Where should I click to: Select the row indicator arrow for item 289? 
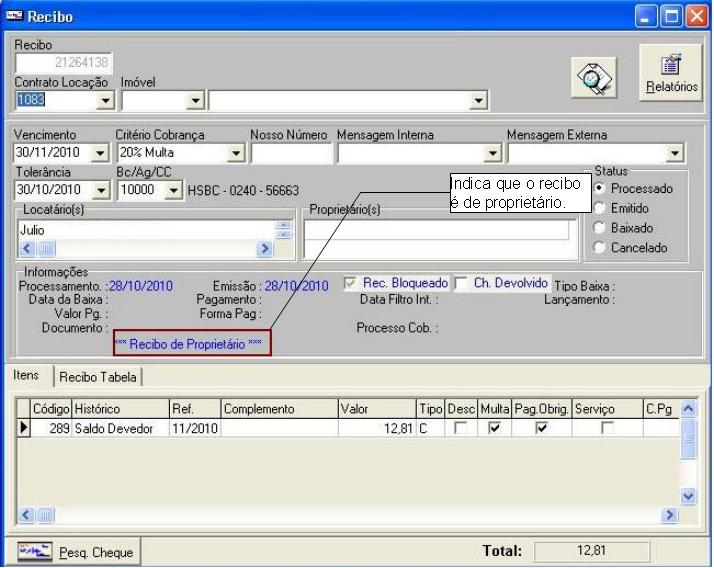pyautogui.click(x=24, y=427)
